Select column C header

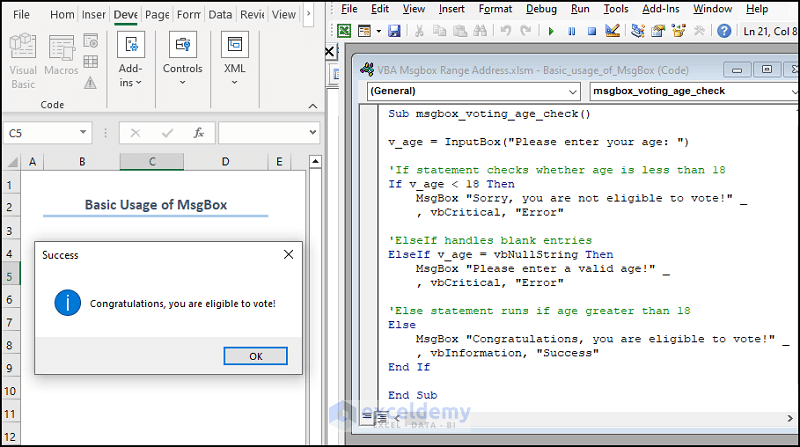152,162
